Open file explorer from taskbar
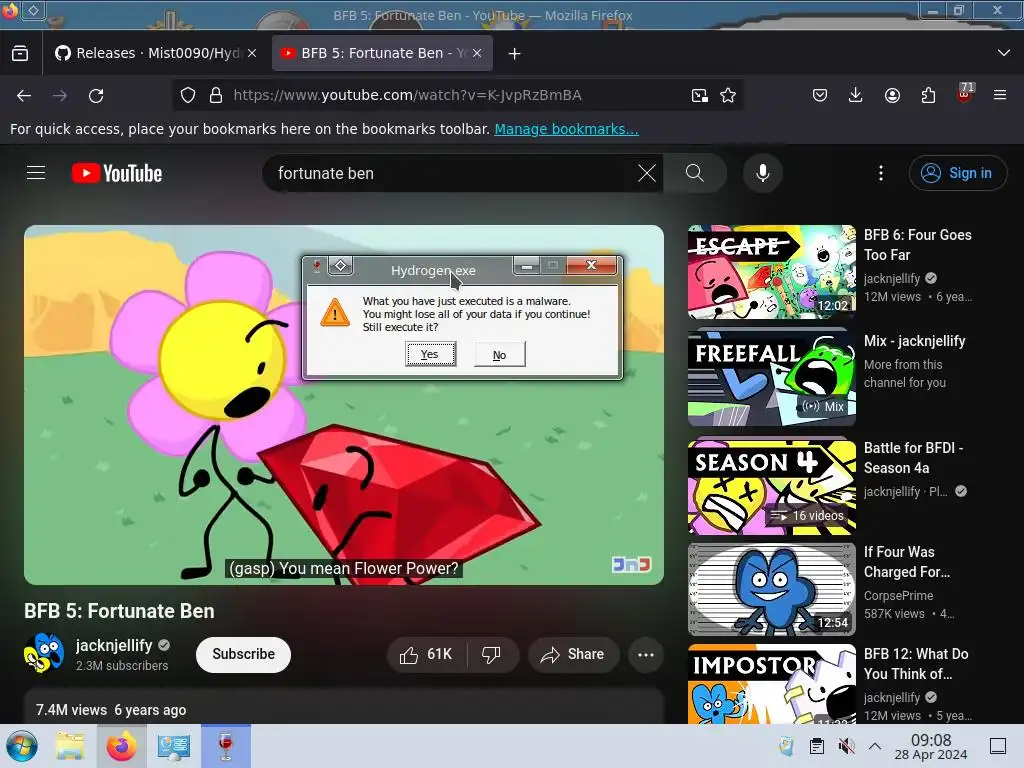Image resolution: width=1024 pixels, height=768 pixels. coord(70,746)
